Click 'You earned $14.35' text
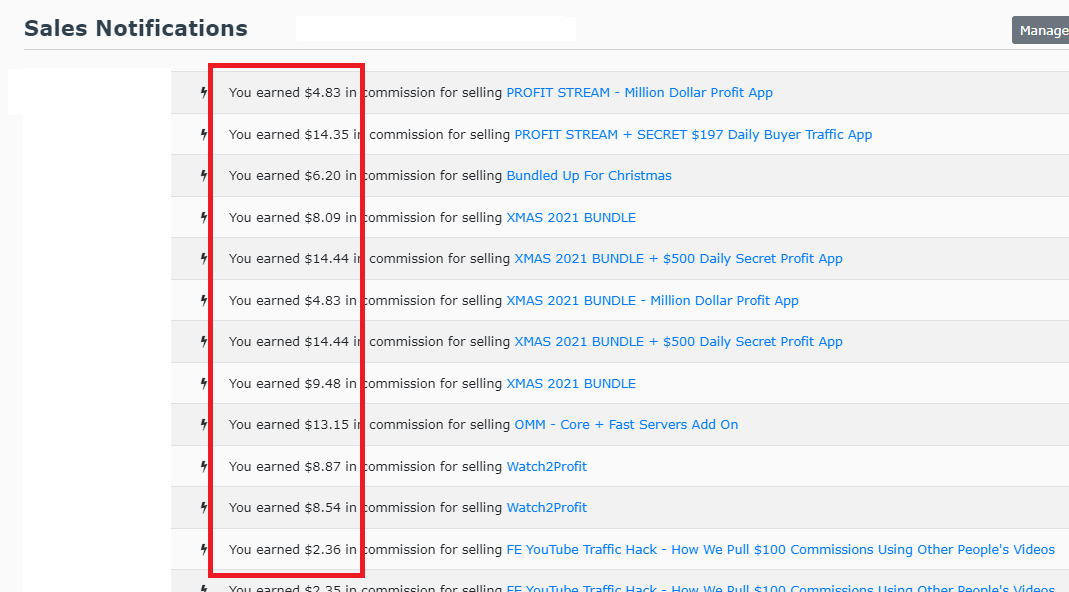This screenshot has height=592, width=1069. tap(289, 134)
